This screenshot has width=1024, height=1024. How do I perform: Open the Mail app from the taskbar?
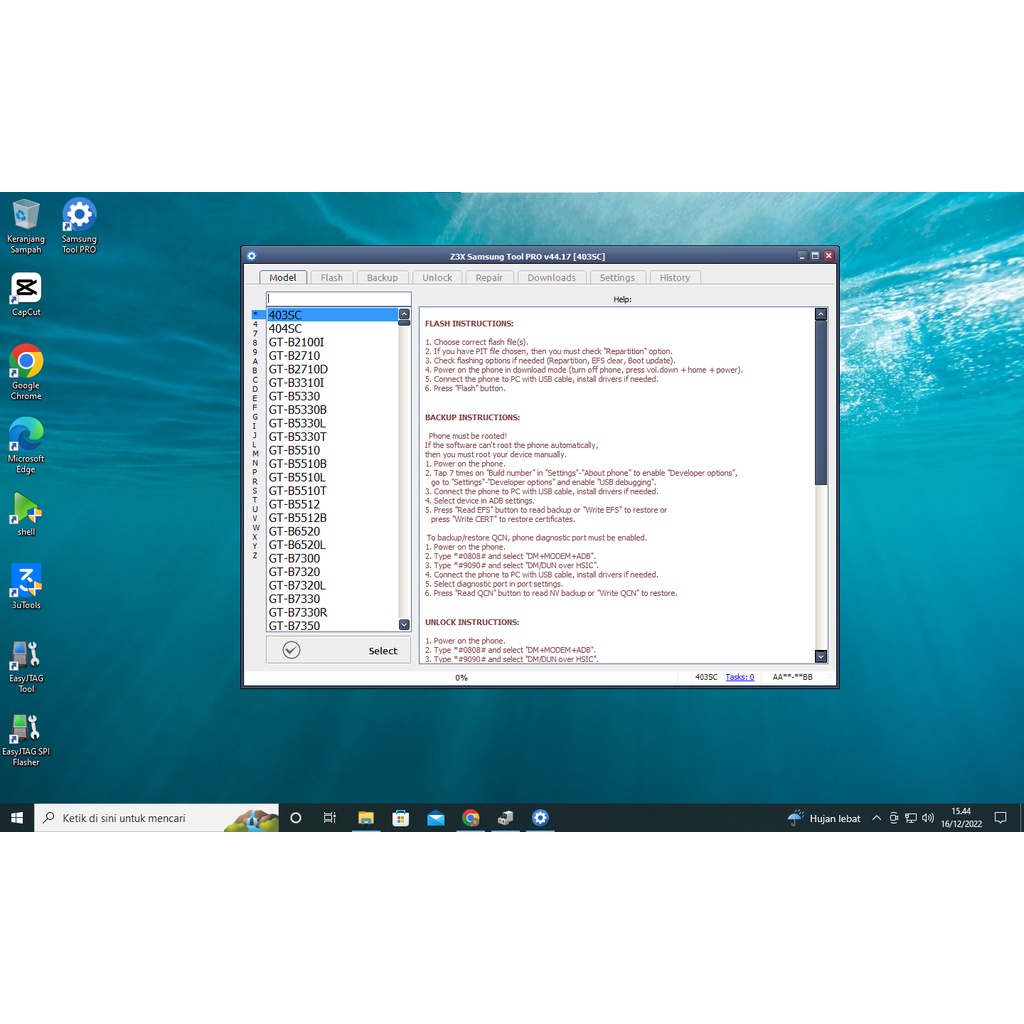click(436, 818)
